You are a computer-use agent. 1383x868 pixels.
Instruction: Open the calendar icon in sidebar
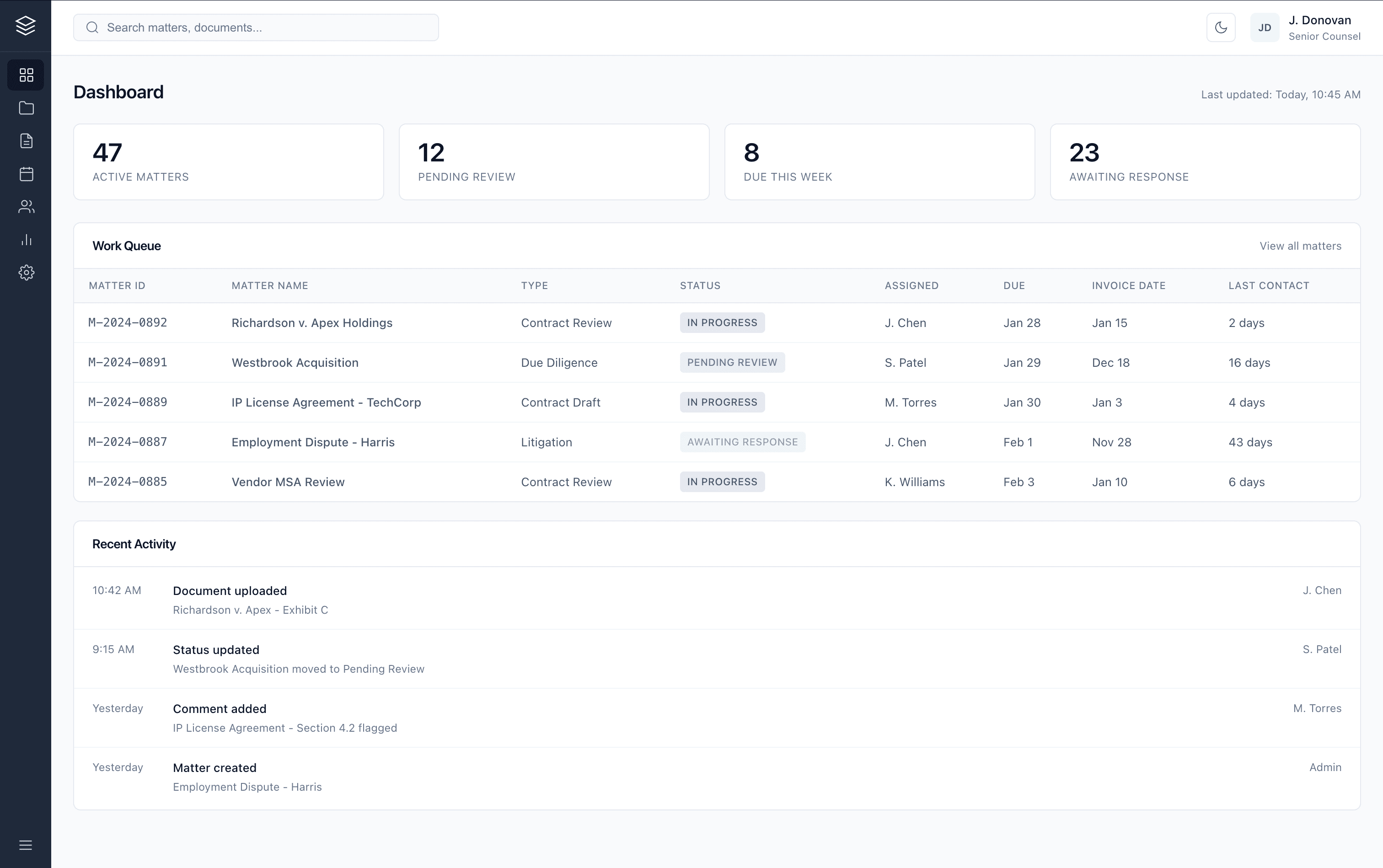[26, 174]
